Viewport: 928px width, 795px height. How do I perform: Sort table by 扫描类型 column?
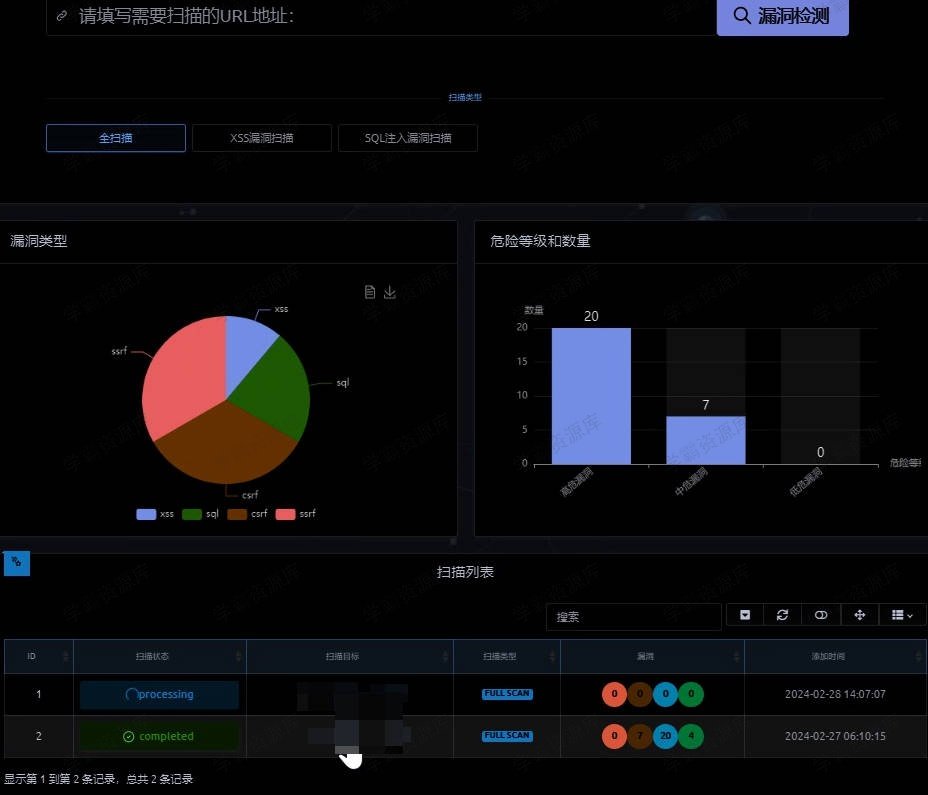coord(507,656)
